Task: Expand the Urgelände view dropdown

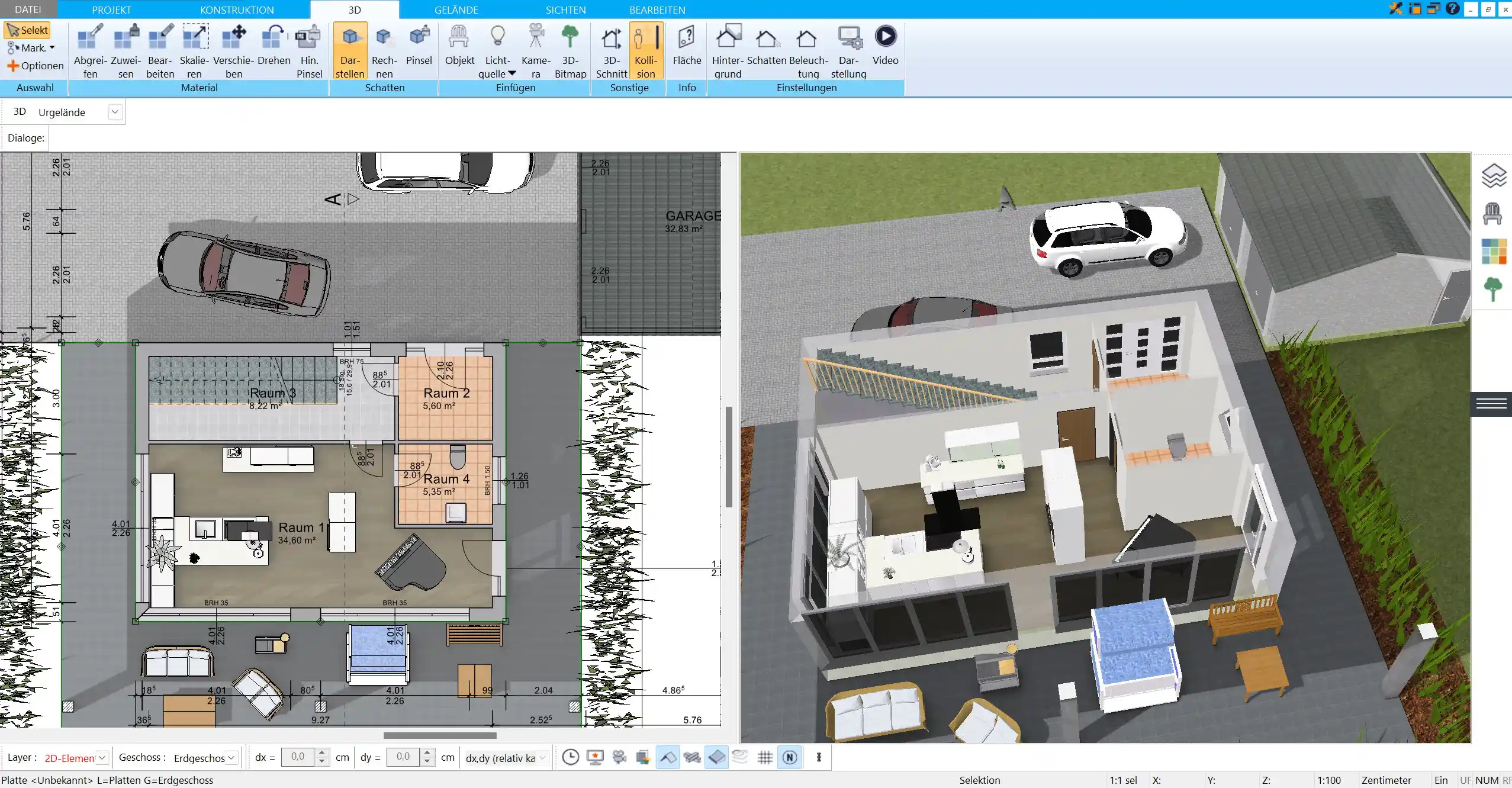Action: [115, 112]
